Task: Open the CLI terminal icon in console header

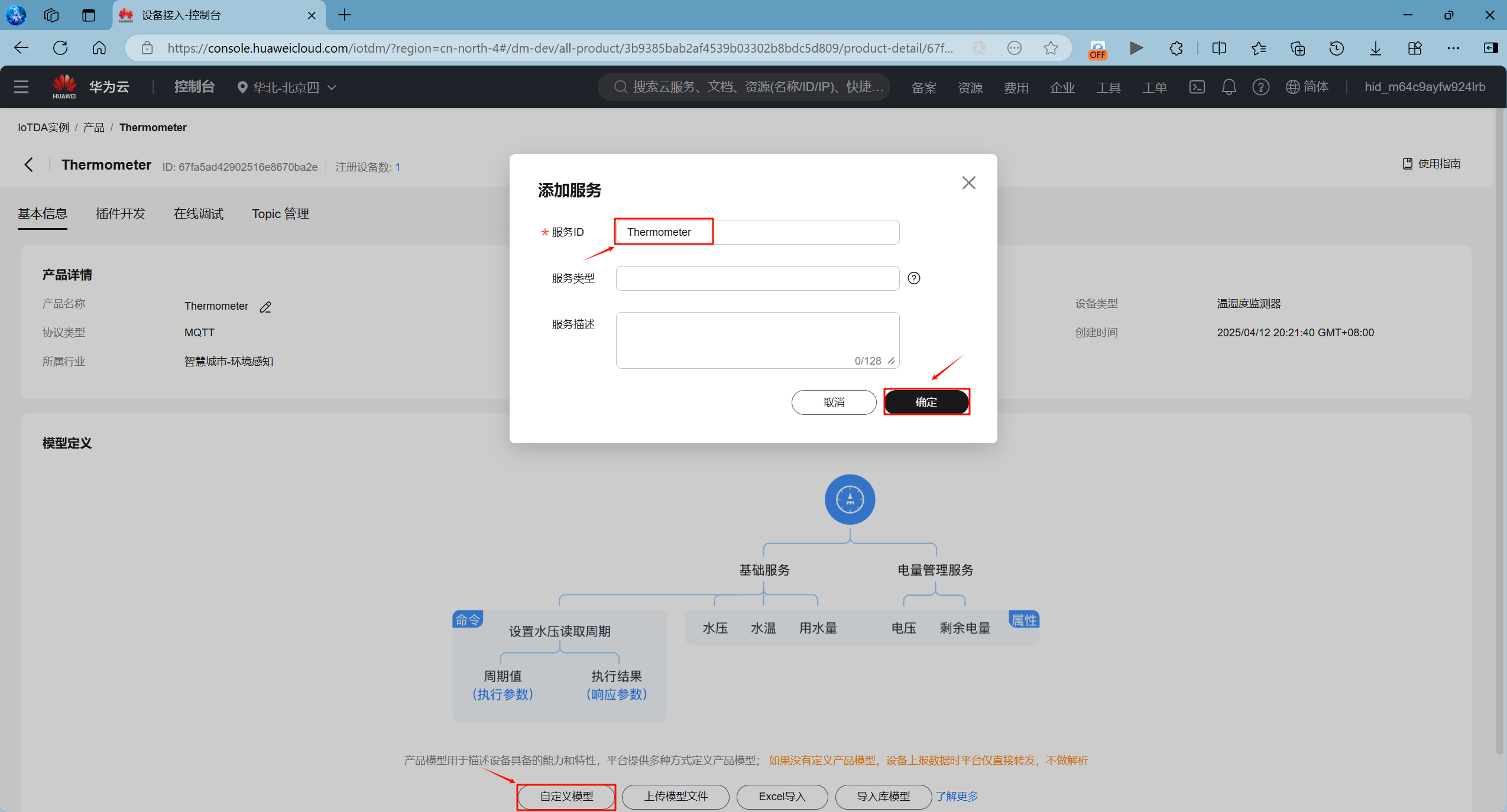Action: point(1197,87)
